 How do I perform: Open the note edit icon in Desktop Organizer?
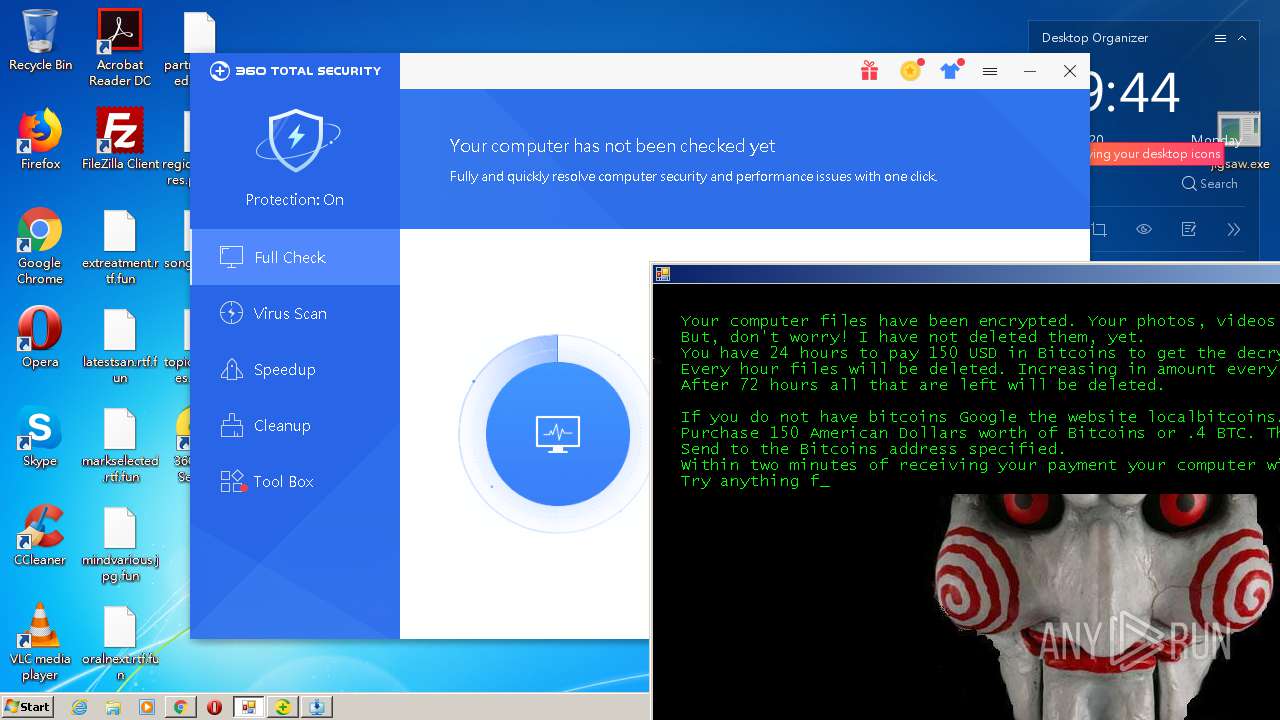click(1189, 229)
